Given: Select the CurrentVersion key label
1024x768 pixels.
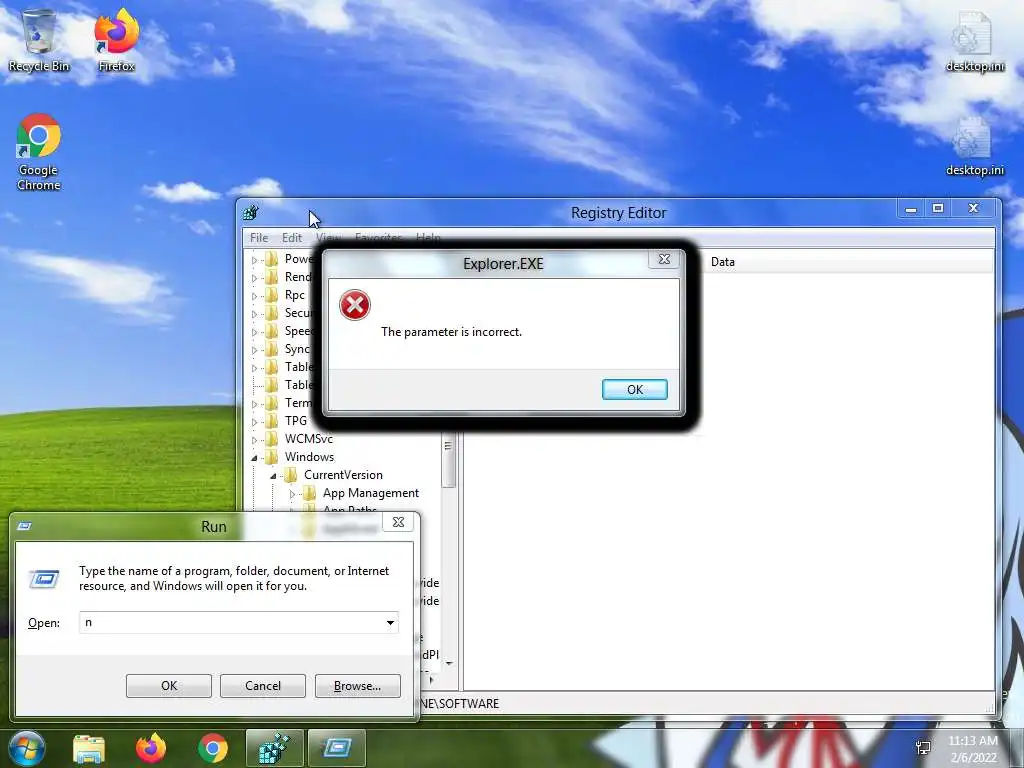Looking at the screenshot, I should pyautogui.click(x=344, y=475).
